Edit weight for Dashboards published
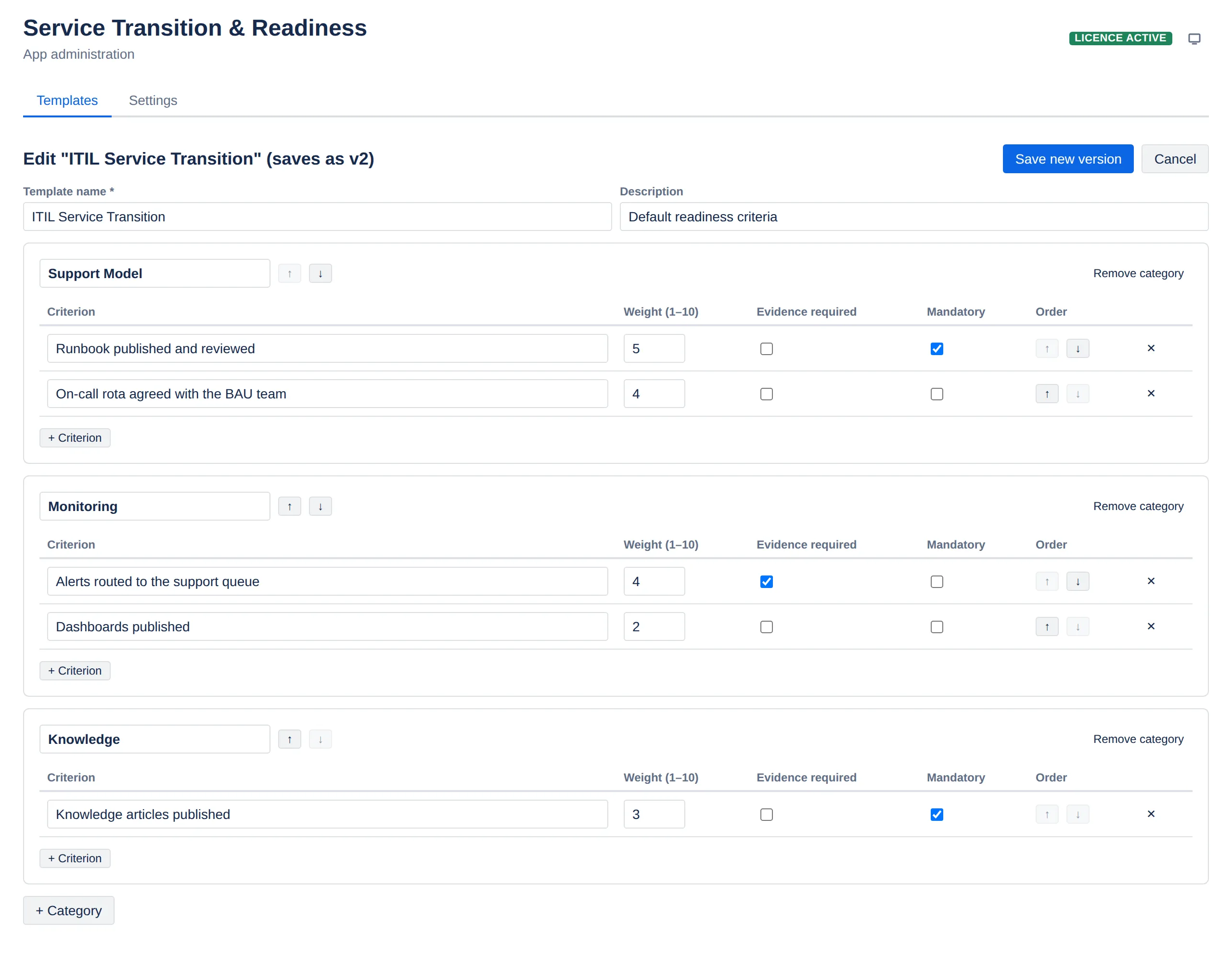 pyautogui.click(x=654, y=626)
